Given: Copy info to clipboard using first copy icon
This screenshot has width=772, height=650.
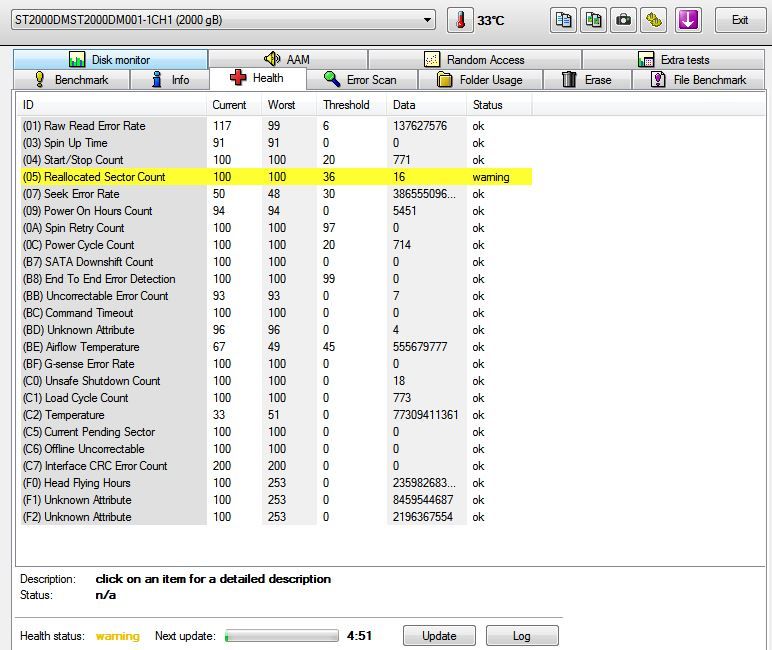Looking at the screenshot, I should click(x=564, y=20).
